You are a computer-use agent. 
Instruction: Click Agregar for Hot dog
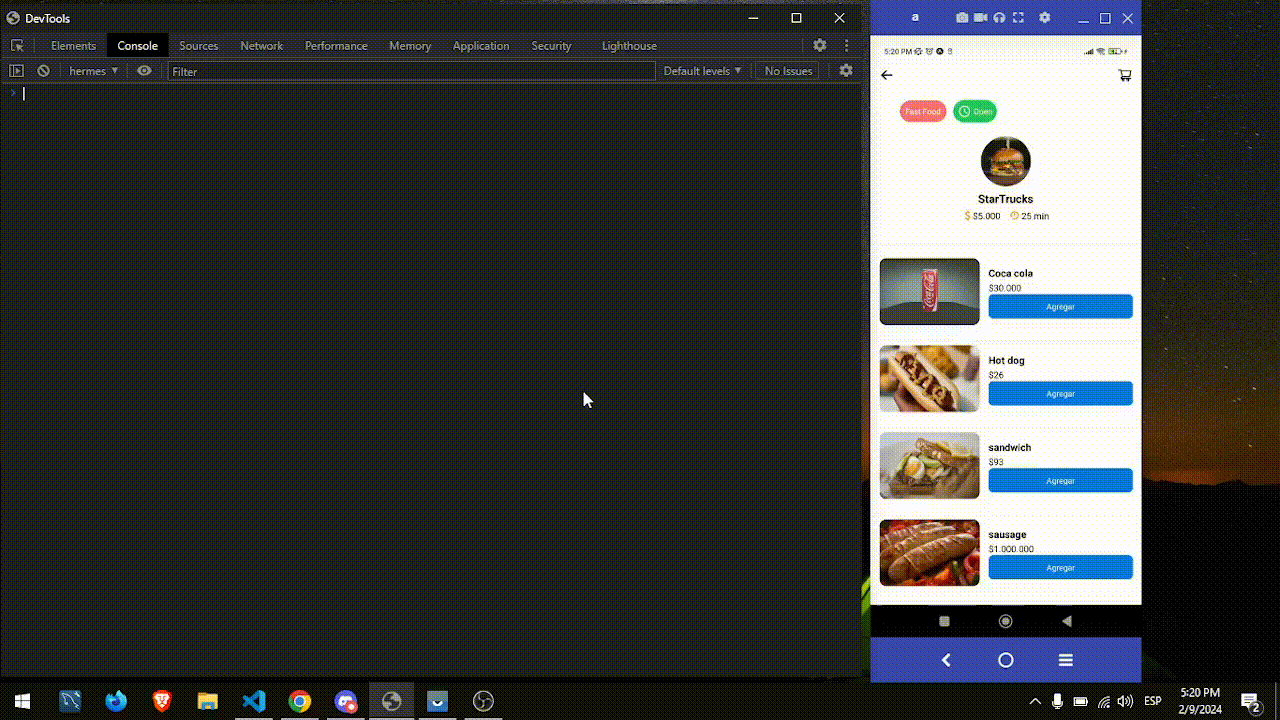[x=1059, y=393]
